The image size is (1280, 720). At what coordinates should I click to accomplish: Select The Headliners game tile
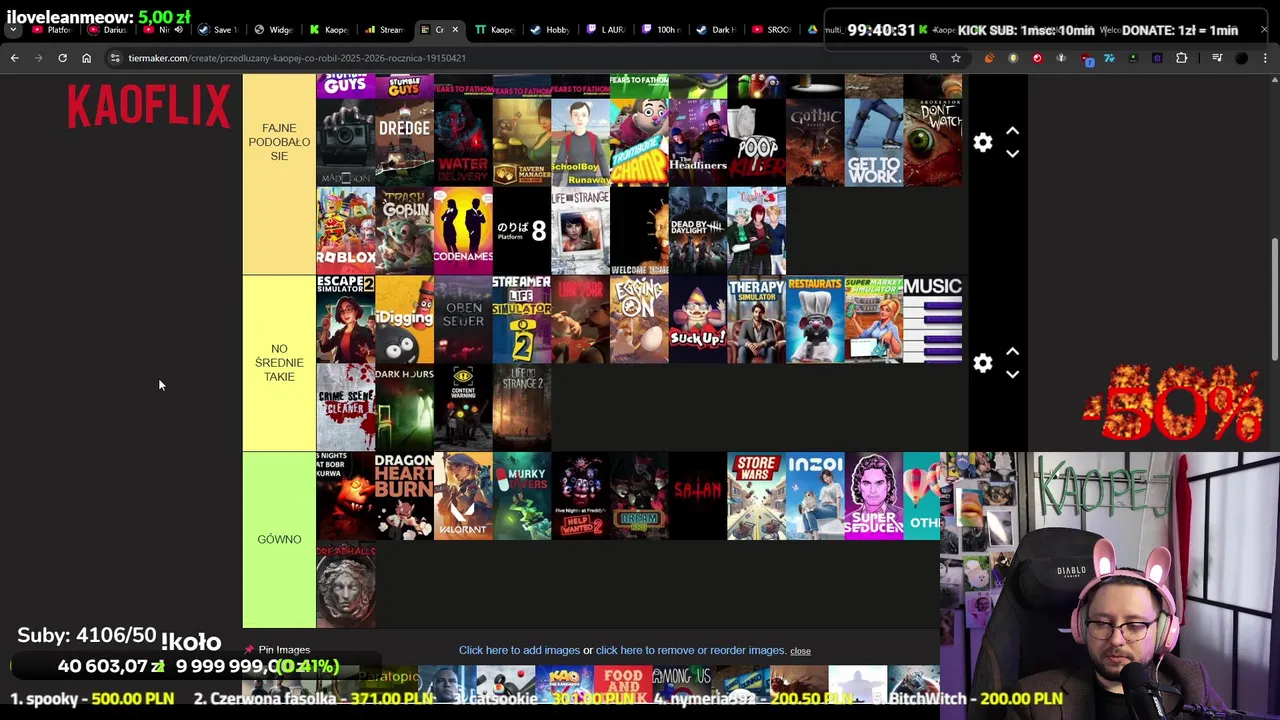[x=698, y=142]
